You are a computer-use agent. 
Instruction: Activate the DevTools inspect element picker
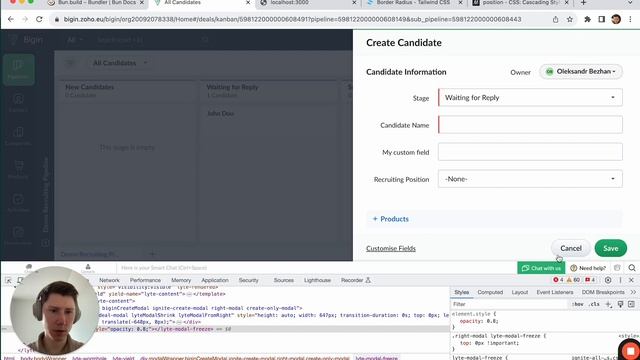coord(8,280)
